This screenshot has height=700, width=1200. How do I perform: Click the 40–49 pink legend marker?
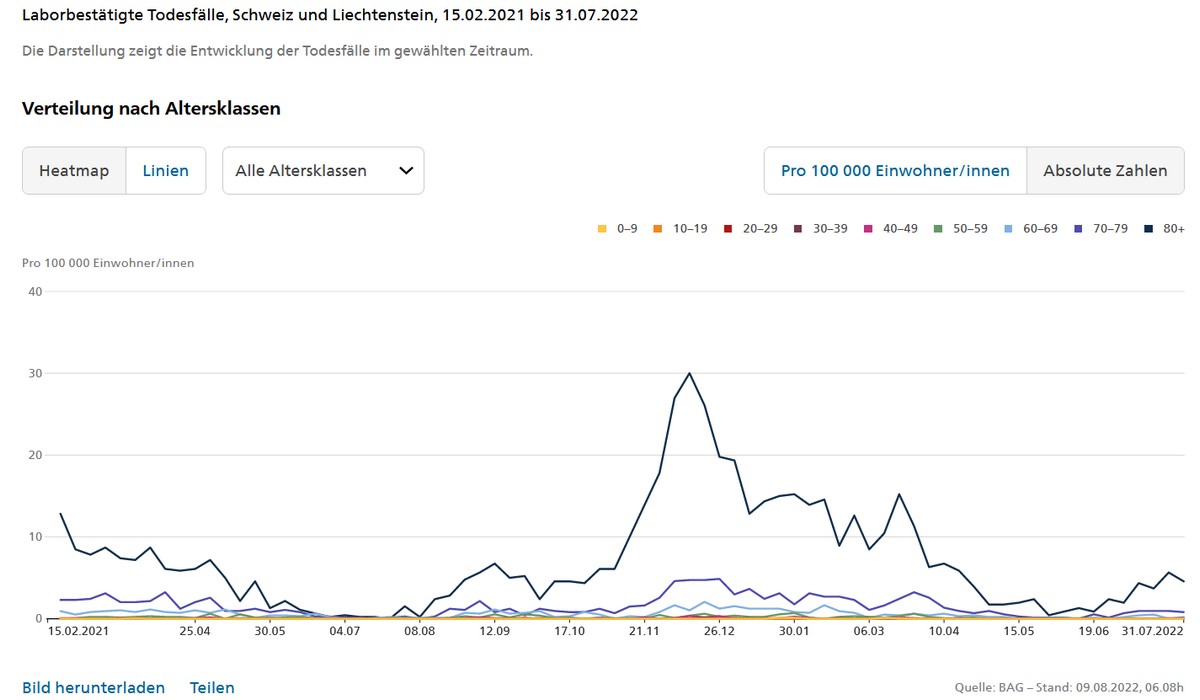868,229
